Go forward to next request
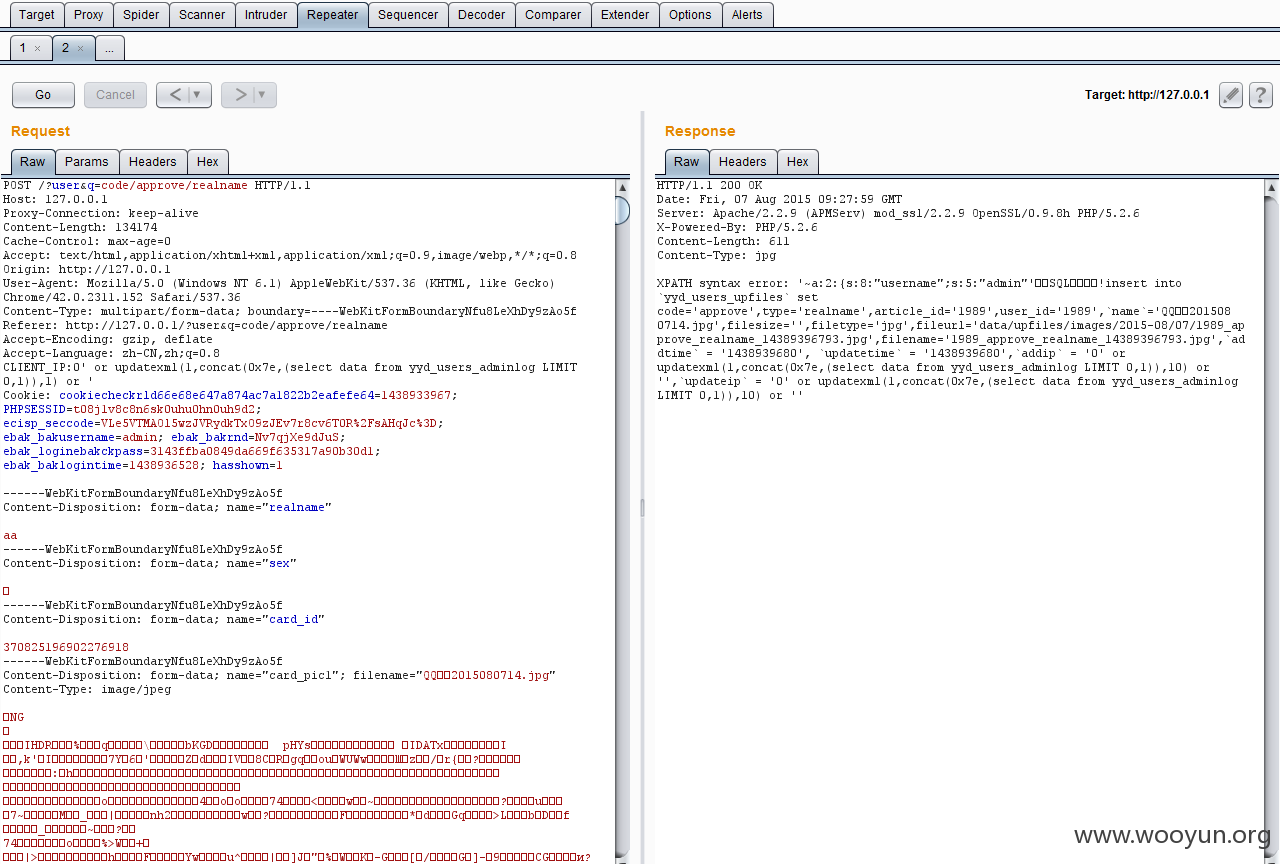The height and width of the screenshot is (864, 1280). tap(239, 95)
